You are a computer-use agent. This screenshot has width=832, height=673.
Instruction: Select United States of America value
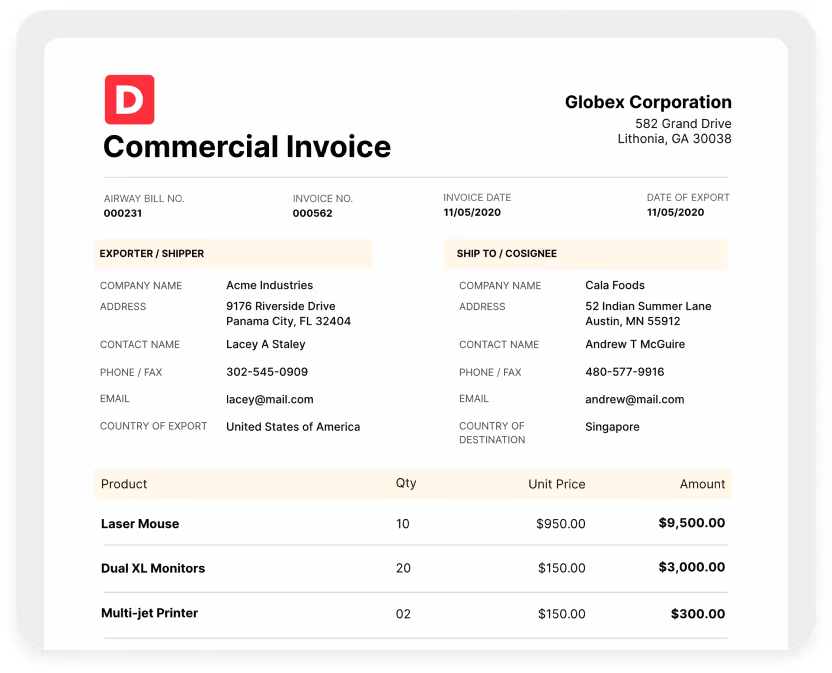(293, 427)
